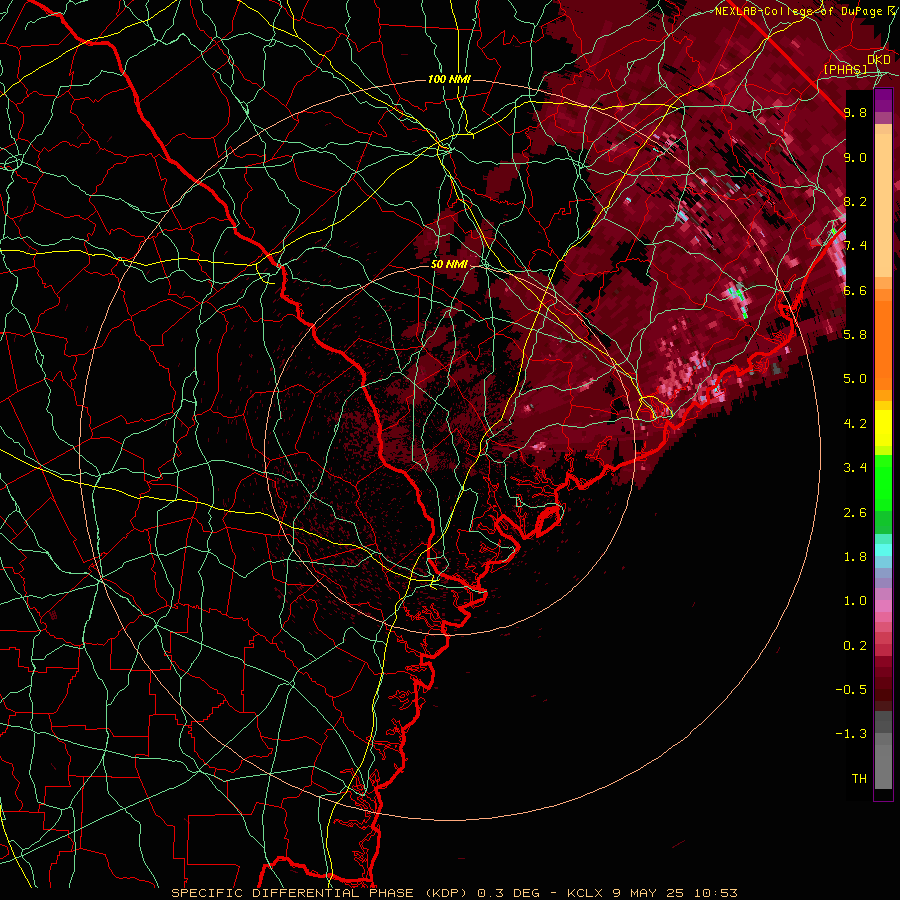
Task: Click the 'KCLX' station ID in the caption
Action: (587, 893)
